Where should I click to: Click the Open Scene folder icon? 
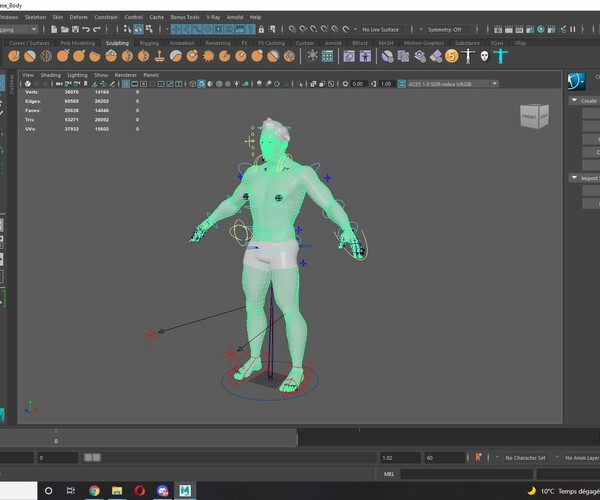(65, 29)
